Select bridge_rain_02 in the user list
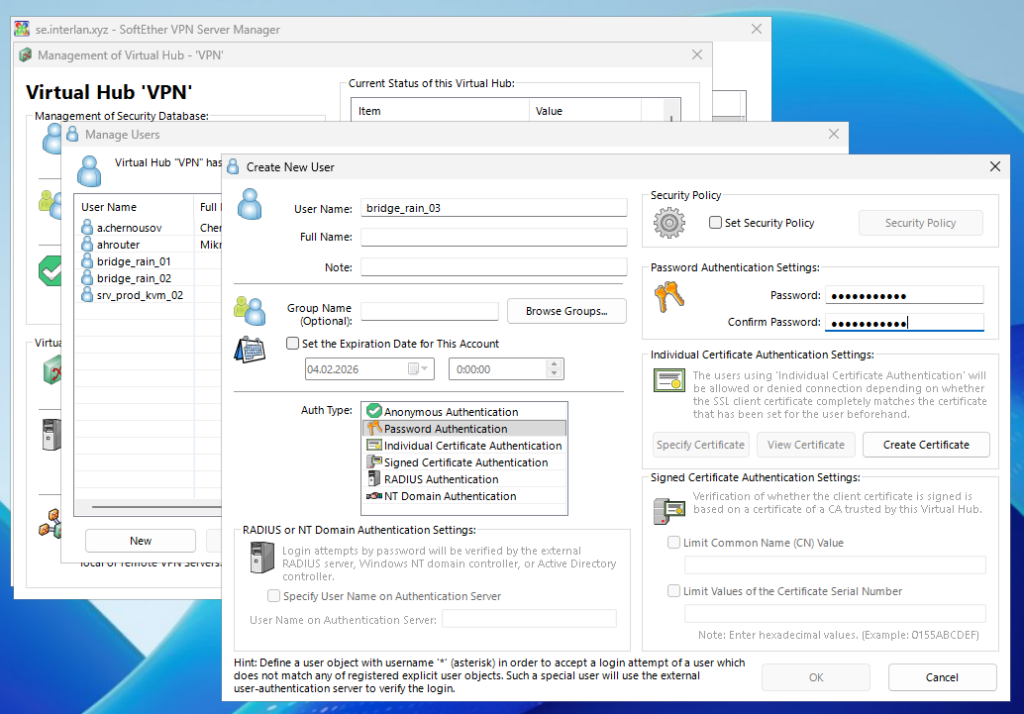 point(133,279)
